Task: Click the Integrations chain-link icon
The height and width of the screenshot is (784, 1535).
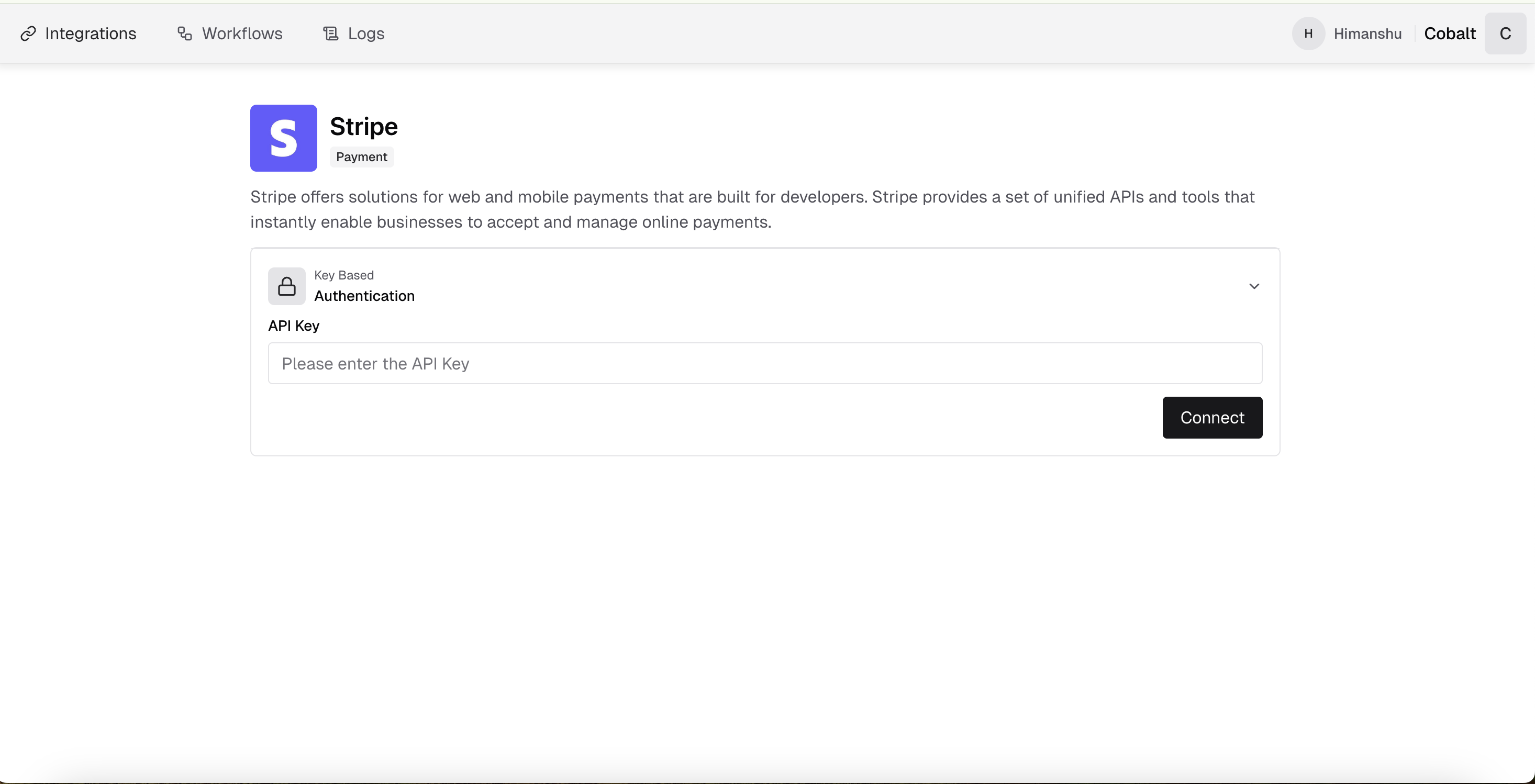Action: coord(28,34)
